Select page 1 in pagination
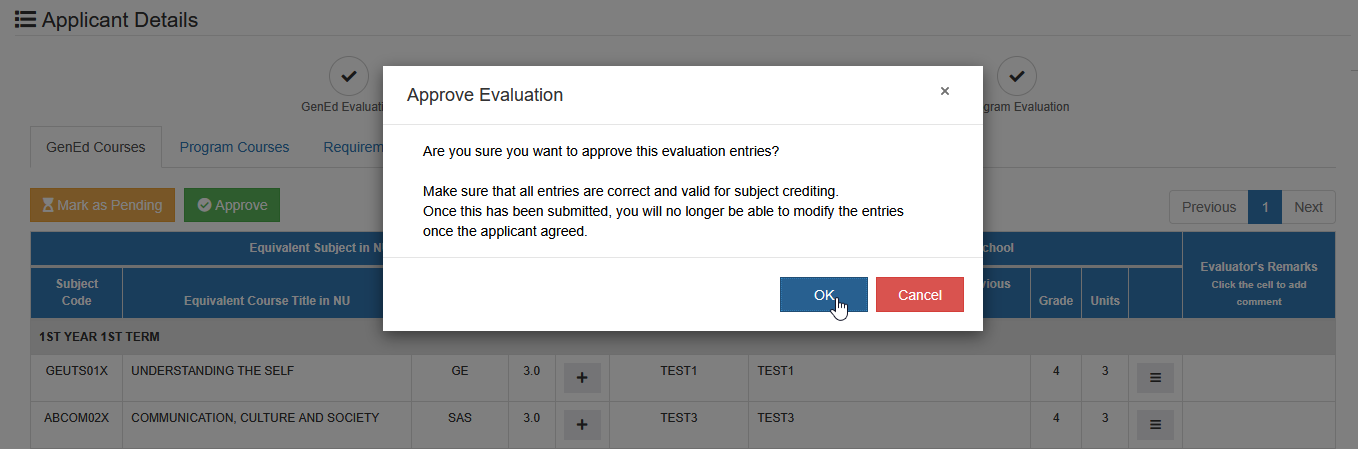This screenshot has width=1358, height=449. (1265, 207)
